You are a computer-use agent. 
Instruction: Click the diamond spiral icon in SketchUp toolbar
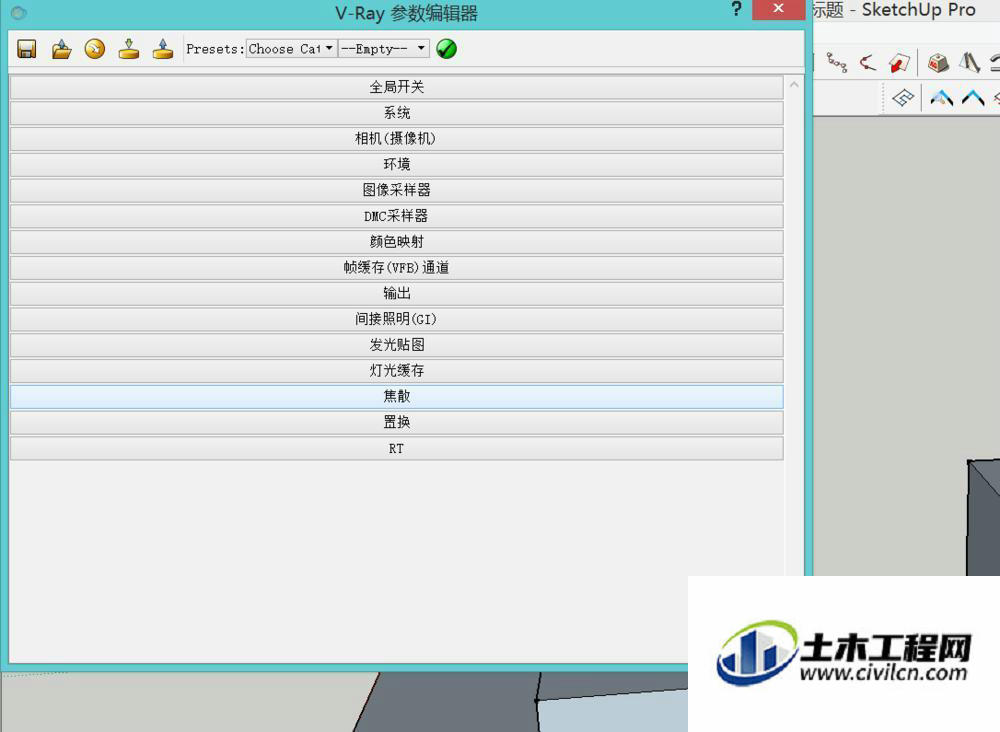(x=903, y=98)
